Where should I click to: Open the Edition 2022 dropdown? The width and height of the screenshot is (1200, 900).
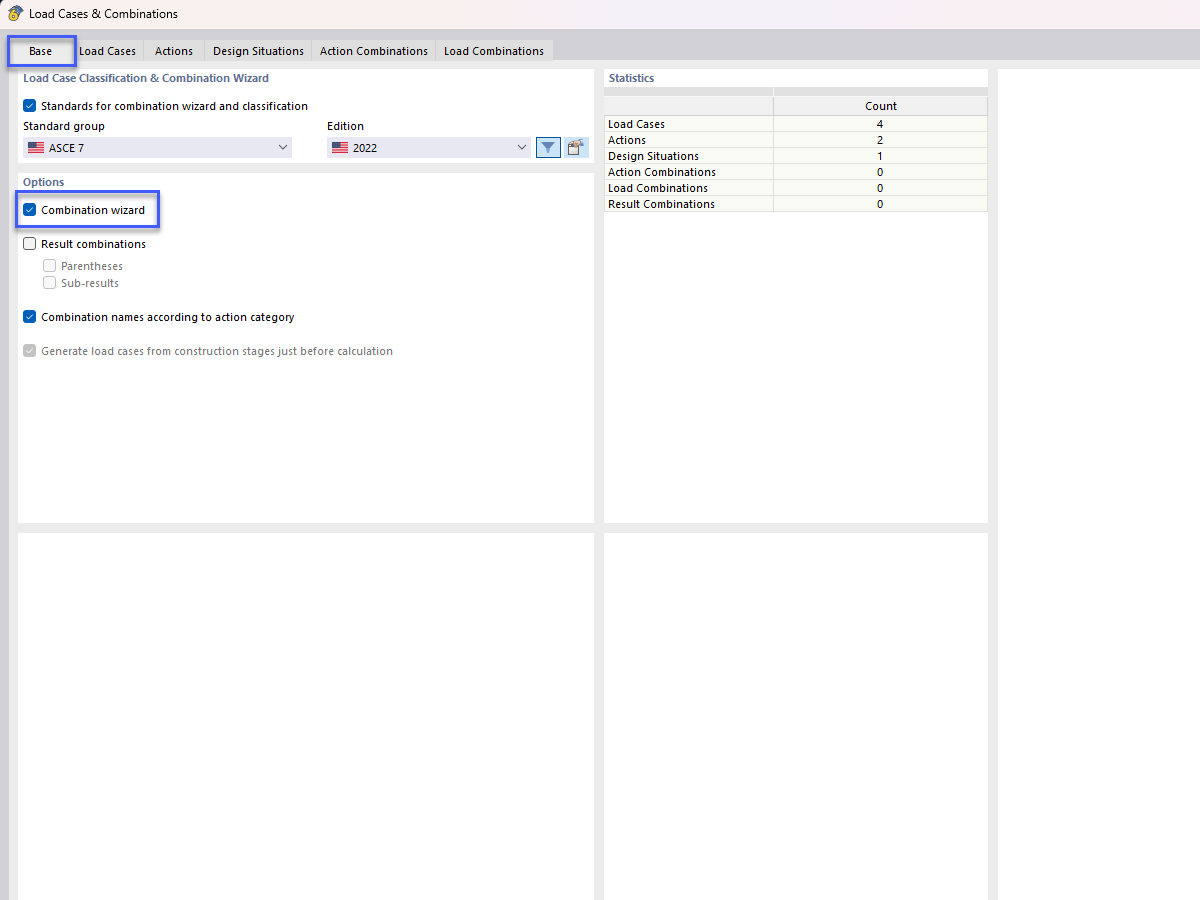(522, 146)
